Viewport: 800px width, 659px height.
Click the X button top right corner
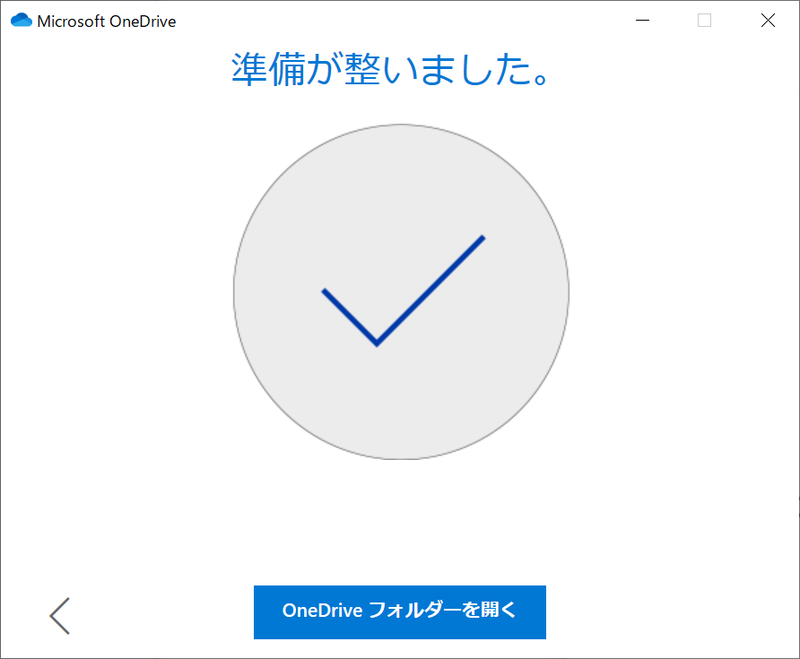click(768, 20)
